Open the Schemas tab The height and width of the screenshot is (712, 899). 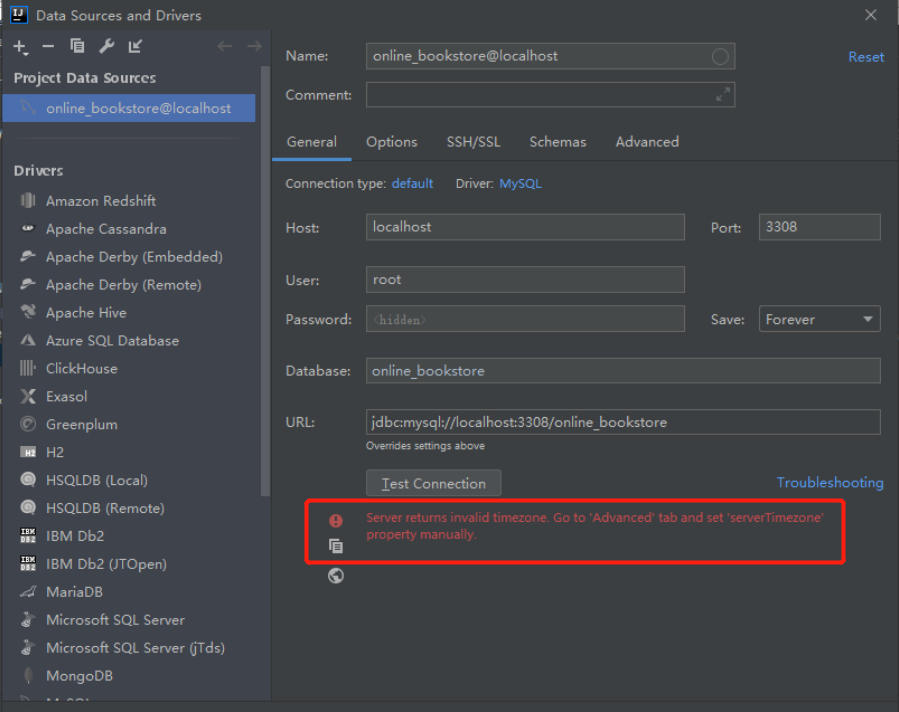pyautogui.click(x=557, y=142)
